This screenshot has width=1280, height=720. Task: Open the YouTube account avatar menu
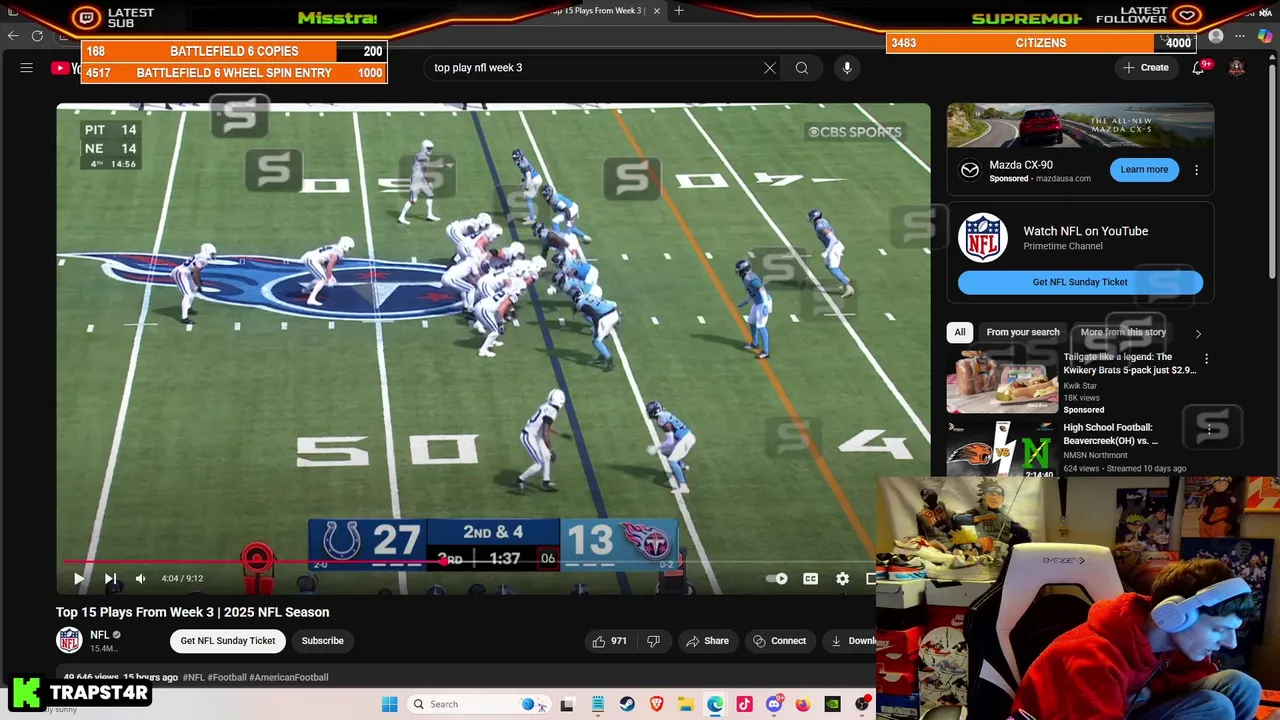click(x=1237, y=68)
